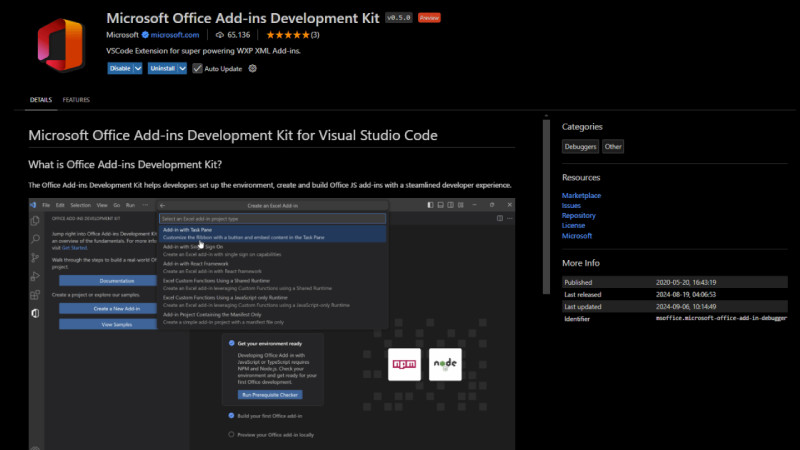Open the microsoft.com publisher link
The width and height of the screenshot is (800, 450).
pos(176,35)
